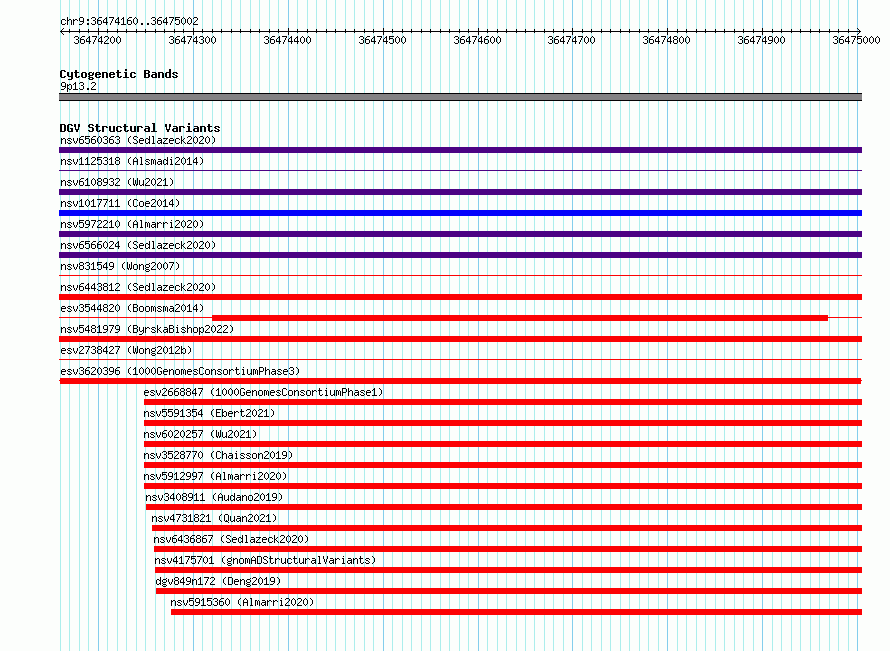Click the Cytogenetic Bands track title
The image size is (890, 651).
(x=119, y=74)
